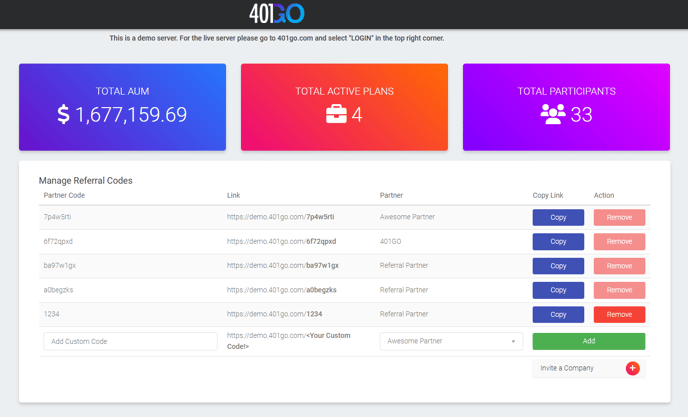Click the dollar sign icon in Total AUM
The width and height of the screenshot is (688, 417).
(x=63, y=115)
